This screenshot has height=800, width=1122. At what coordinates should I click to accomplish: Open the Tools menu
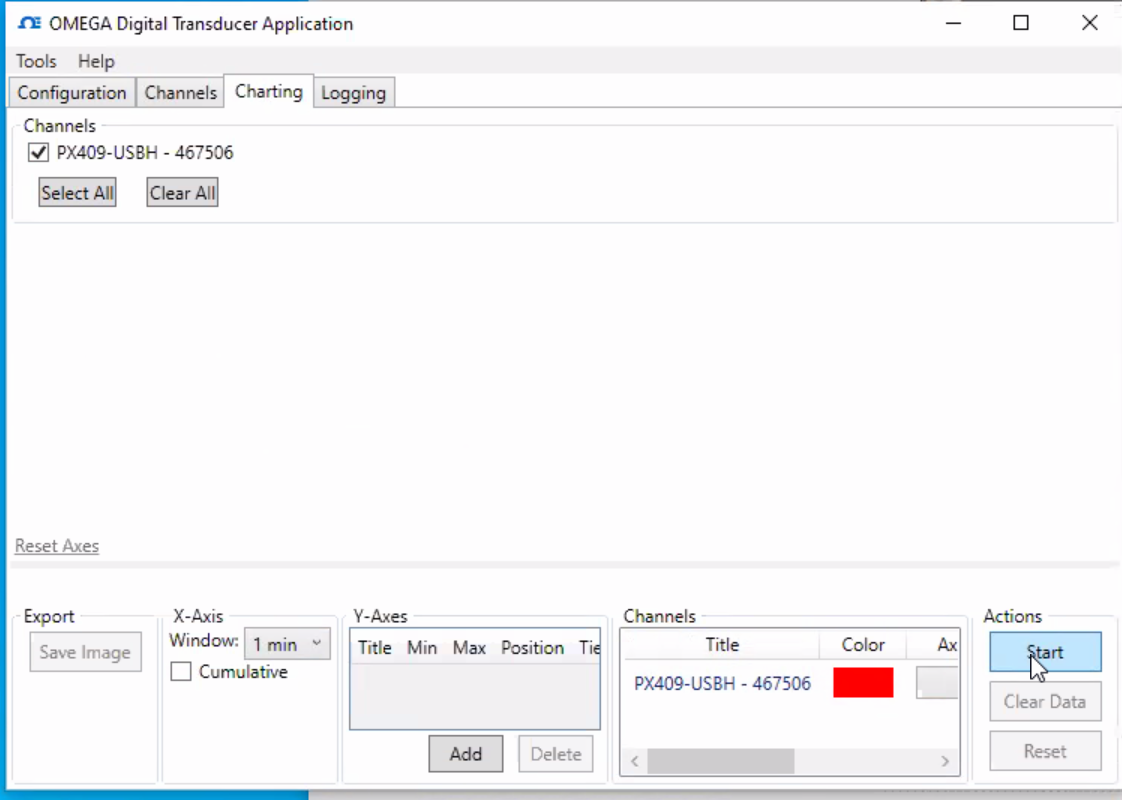(36, 62)
